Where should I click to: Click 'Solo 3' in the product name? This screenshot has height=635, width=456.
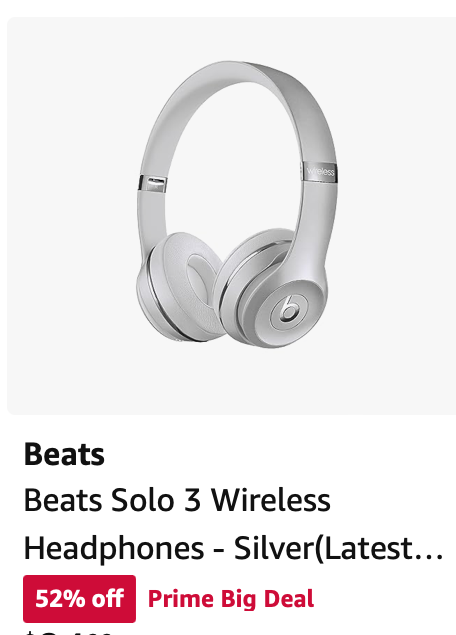156,500
